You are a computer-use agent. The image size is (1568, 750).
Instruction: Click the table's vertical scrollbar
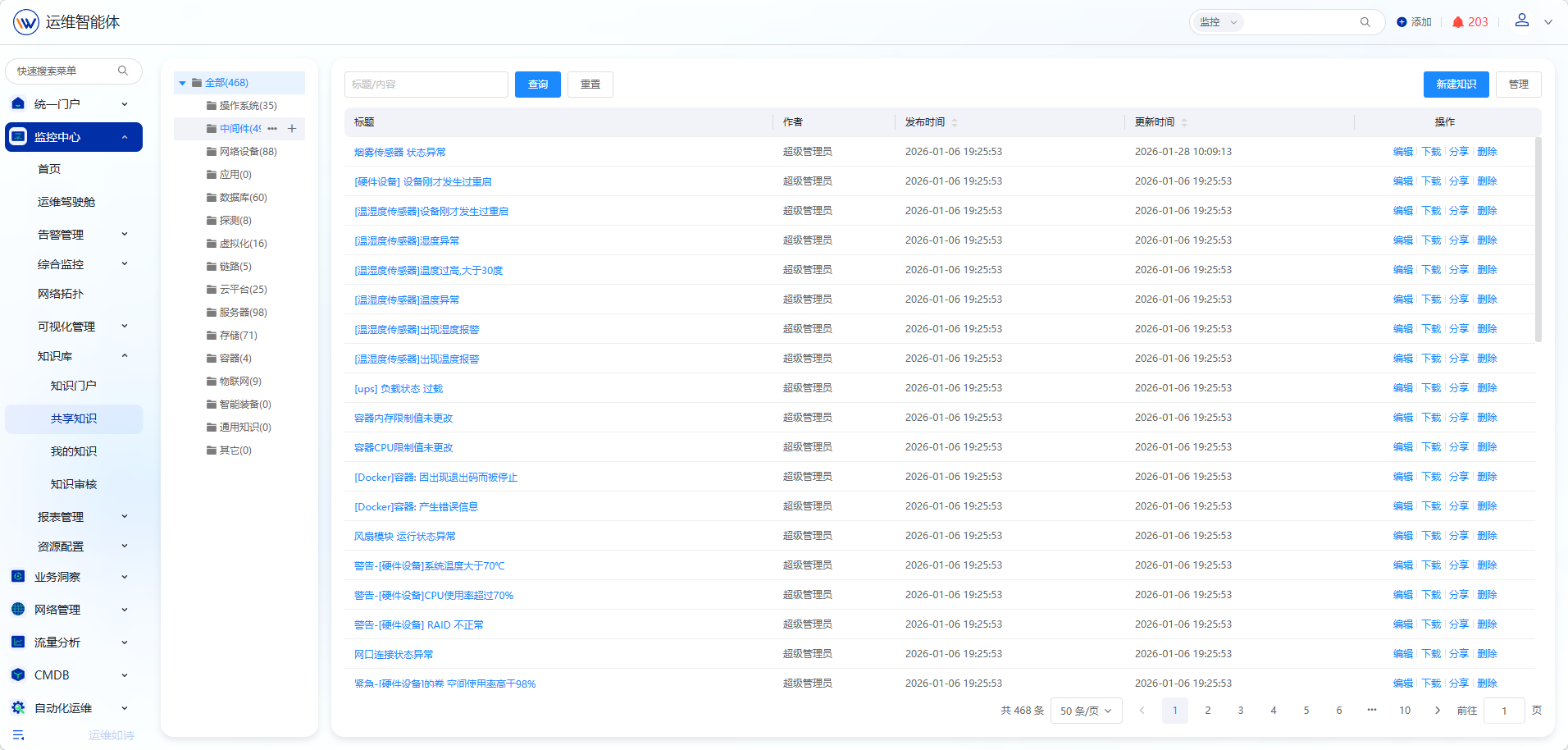pos(1538,238)
